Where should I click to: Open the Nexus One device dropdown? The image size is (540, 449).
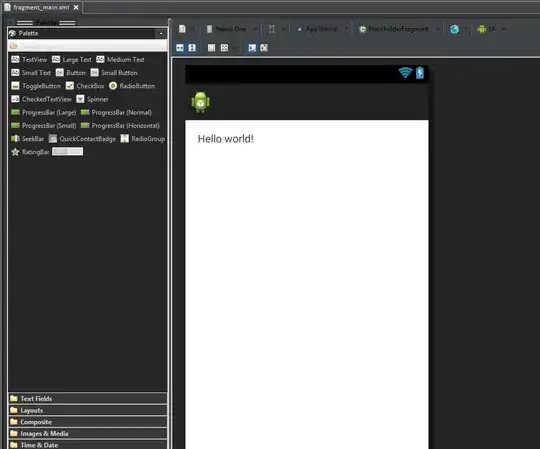click(231, 29)
